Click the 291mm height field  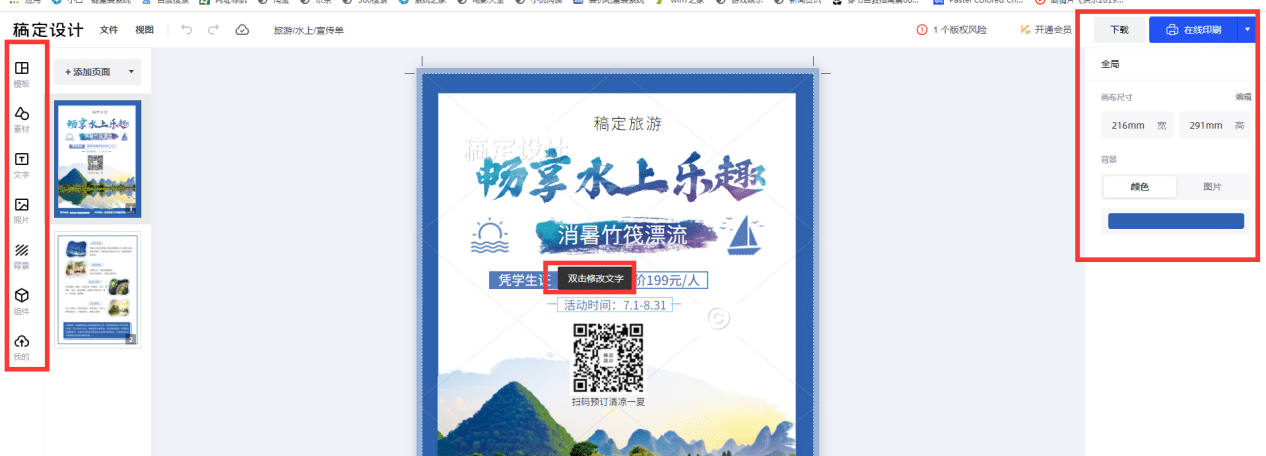pyautogui.click(x=1214, y=125)
